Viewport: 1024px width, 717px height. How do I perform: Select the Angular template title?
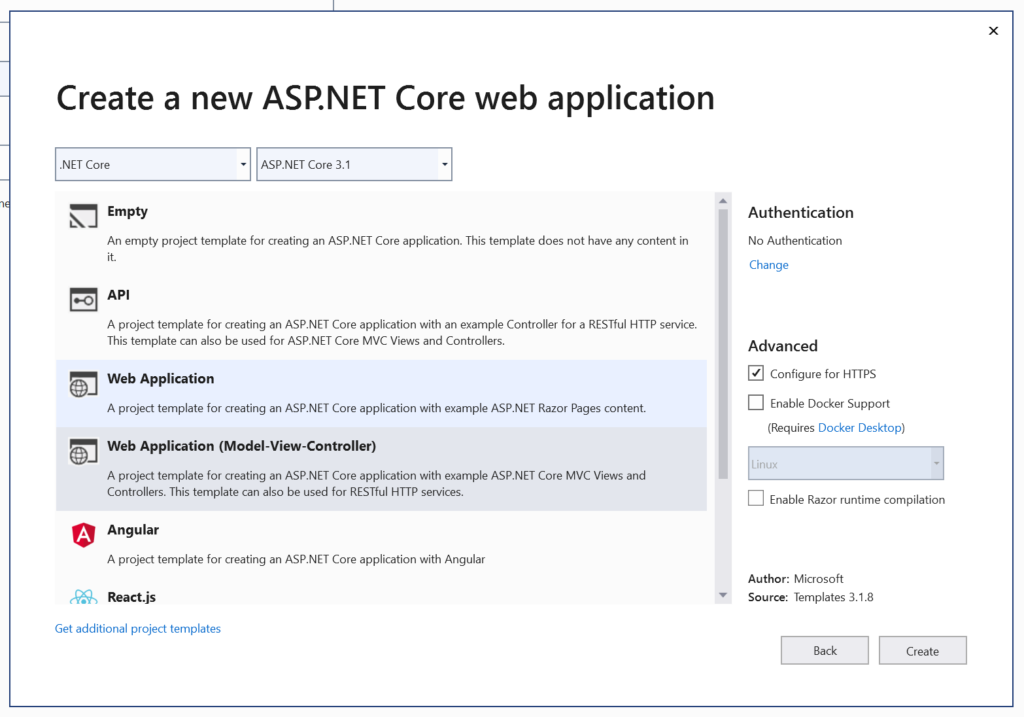[x=133, y=530]
